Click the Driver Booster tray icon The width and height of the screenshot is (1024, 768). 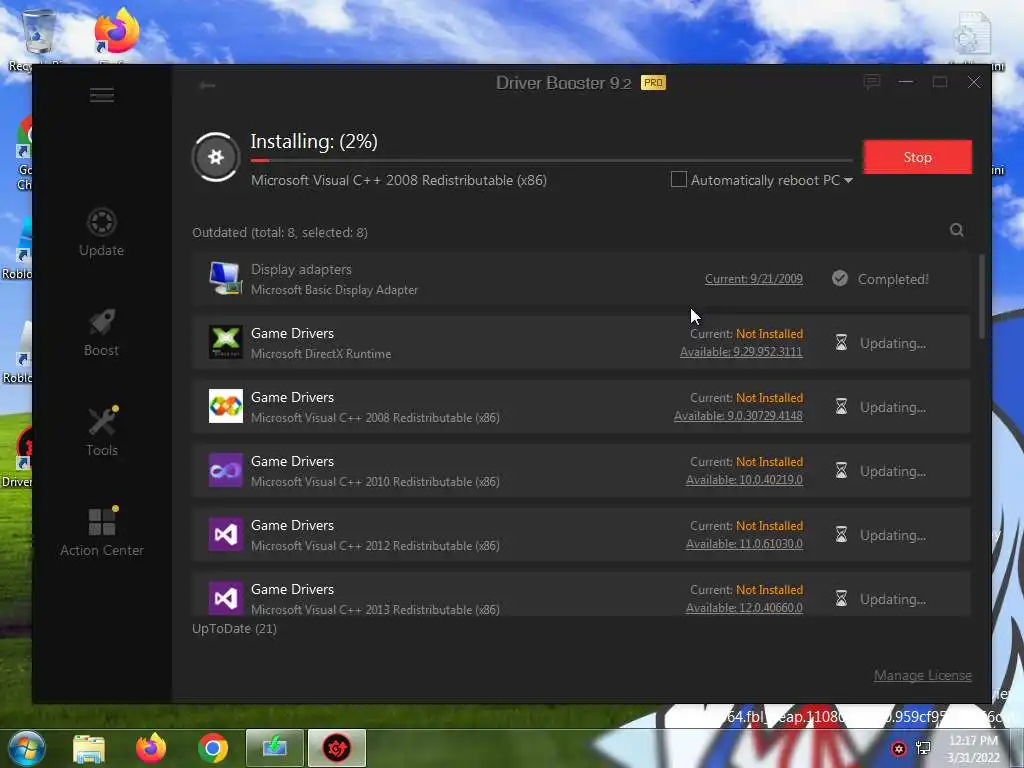(899, 748)
